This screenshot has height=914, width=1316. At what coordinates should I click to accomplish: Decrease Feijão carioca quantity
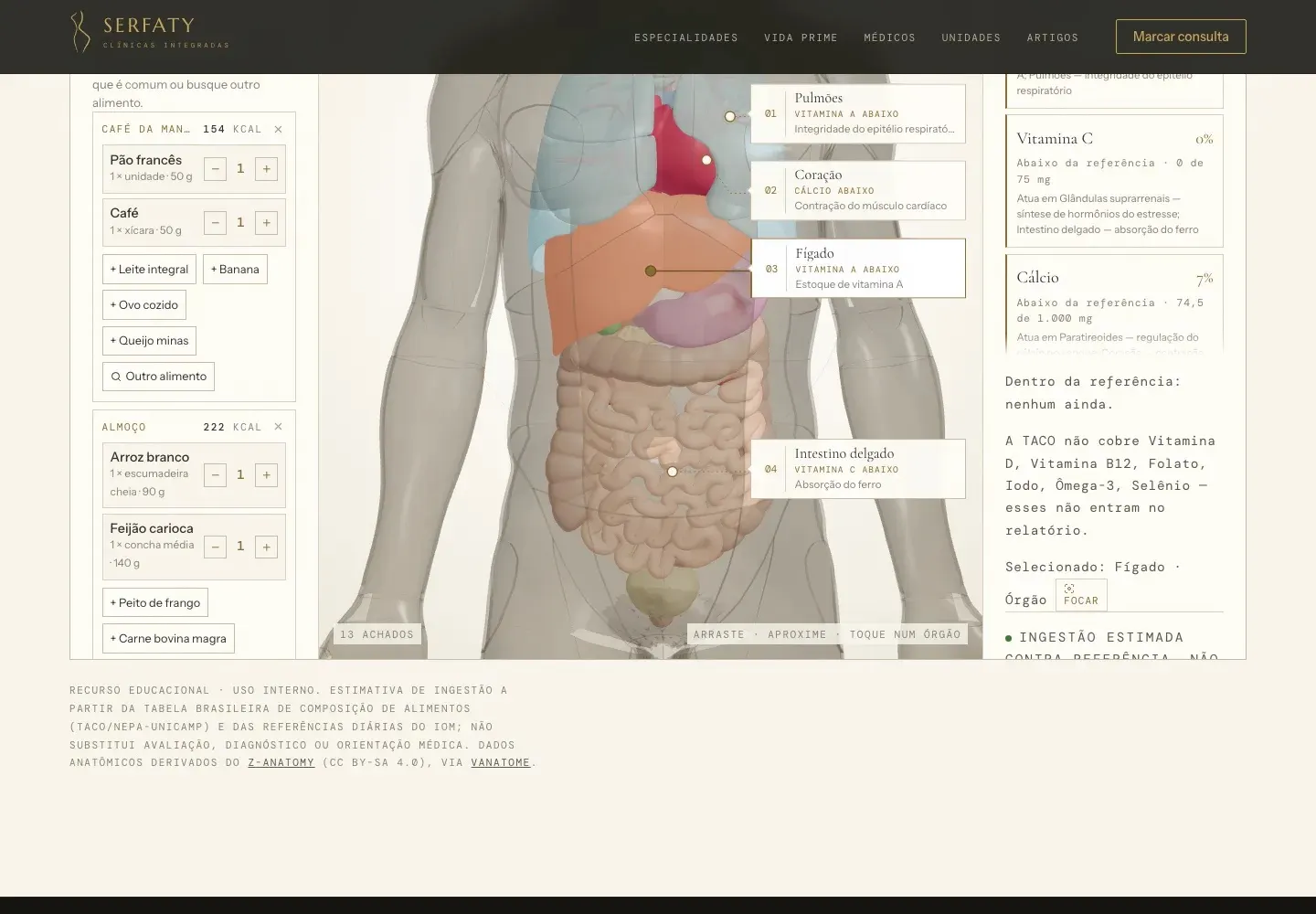(x=215, y=547)
